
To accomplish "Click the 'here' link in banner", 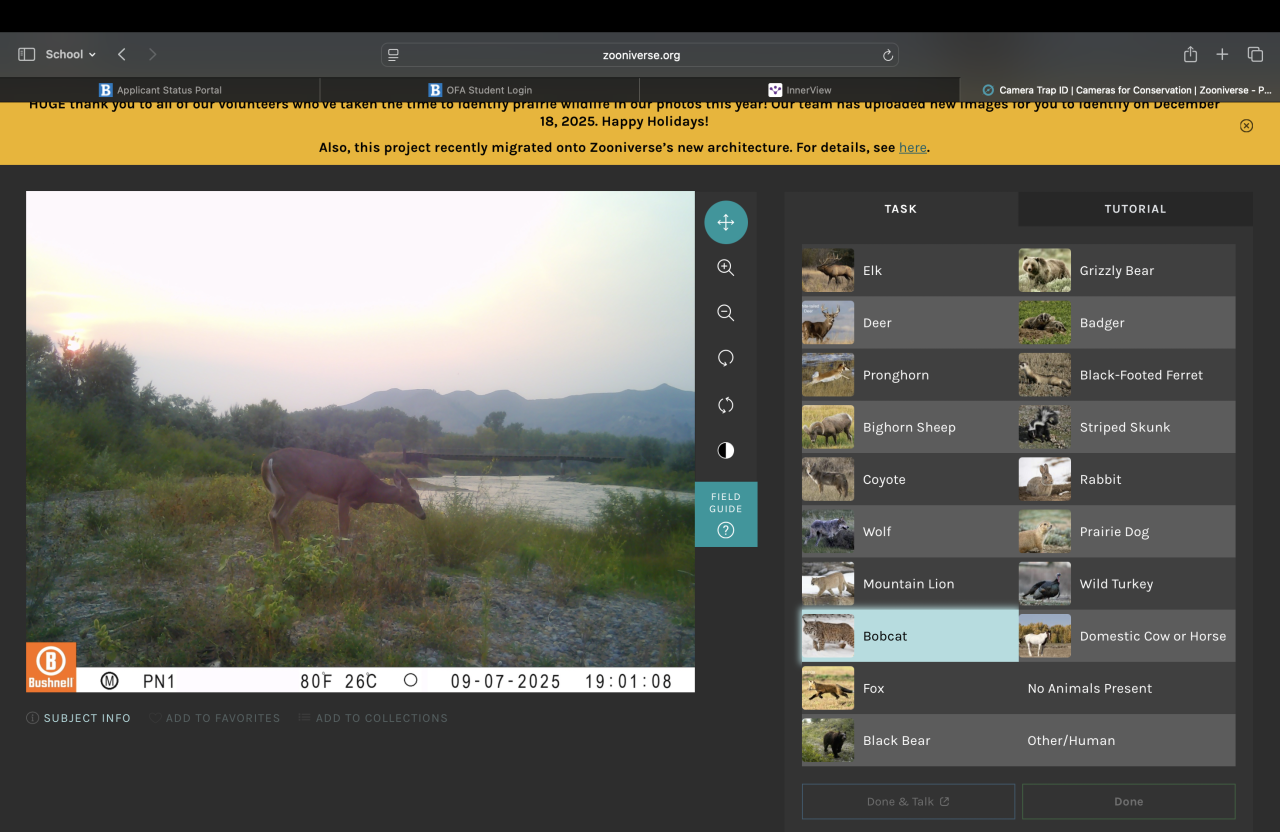I will pyautogui.click(x=912, y=148).
